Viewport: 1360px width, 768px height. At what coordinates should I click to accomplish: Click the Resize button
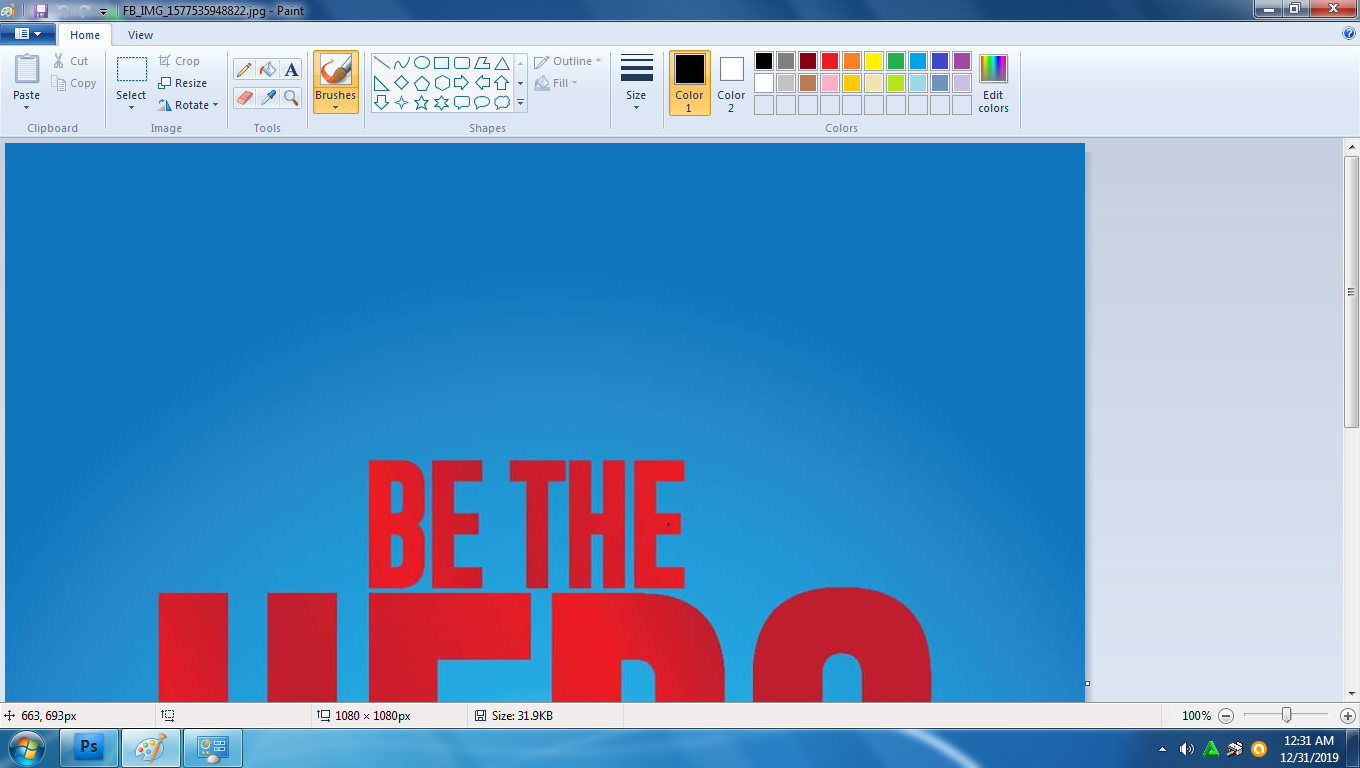(183, 83)
